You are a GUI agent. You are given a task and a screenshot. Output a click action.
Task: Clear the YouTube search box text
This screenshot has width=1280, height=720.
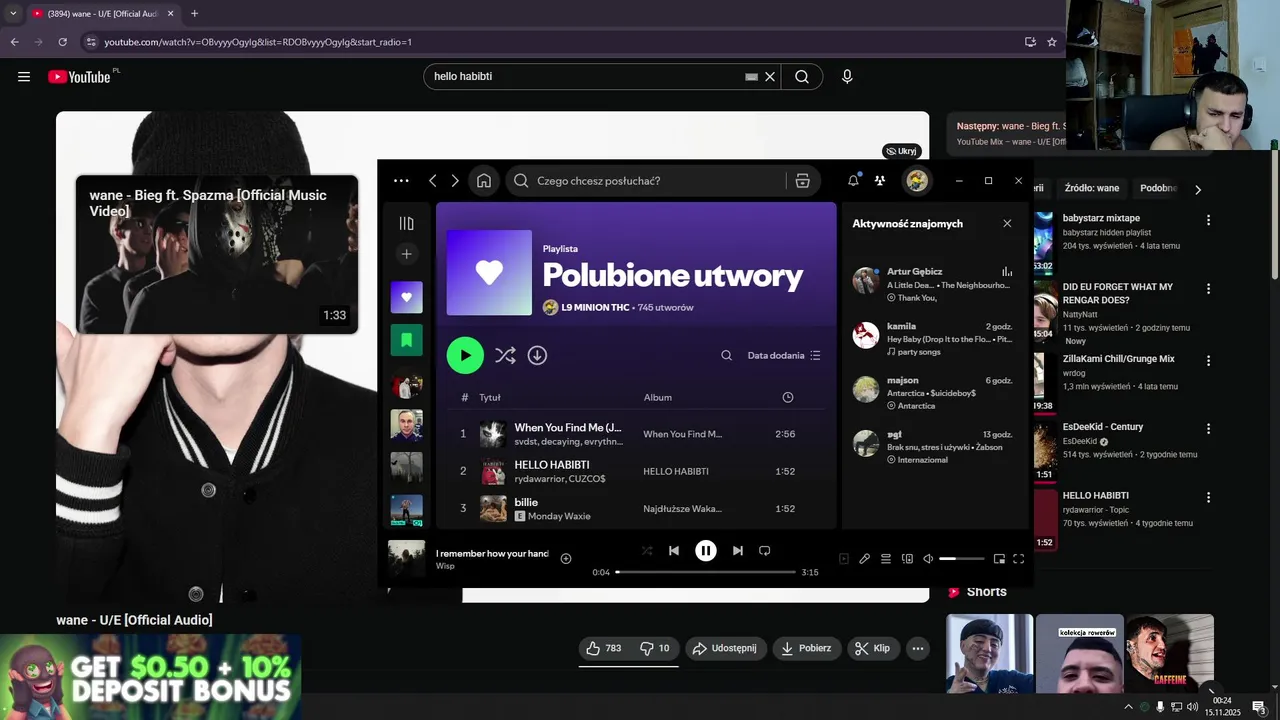770,77
